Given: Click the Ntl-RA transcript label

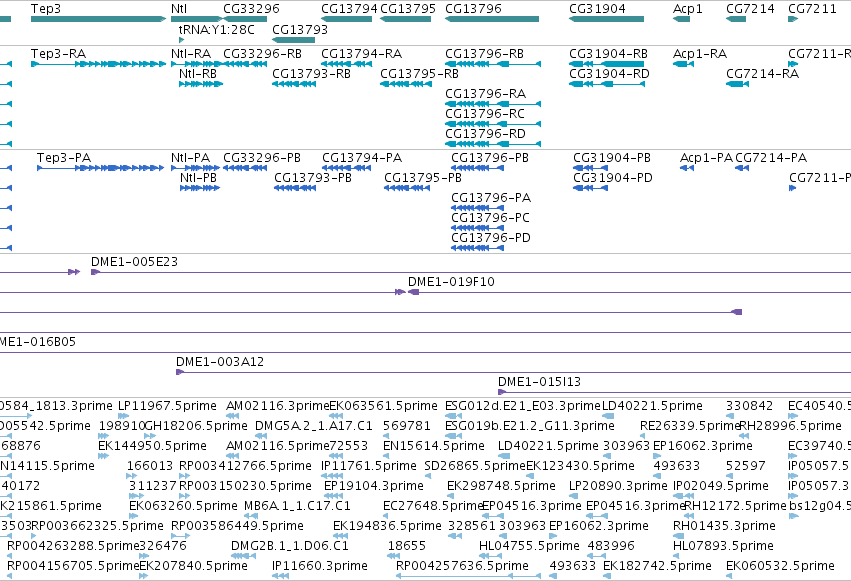Looking at the screenshot, I should pos(191,54).
